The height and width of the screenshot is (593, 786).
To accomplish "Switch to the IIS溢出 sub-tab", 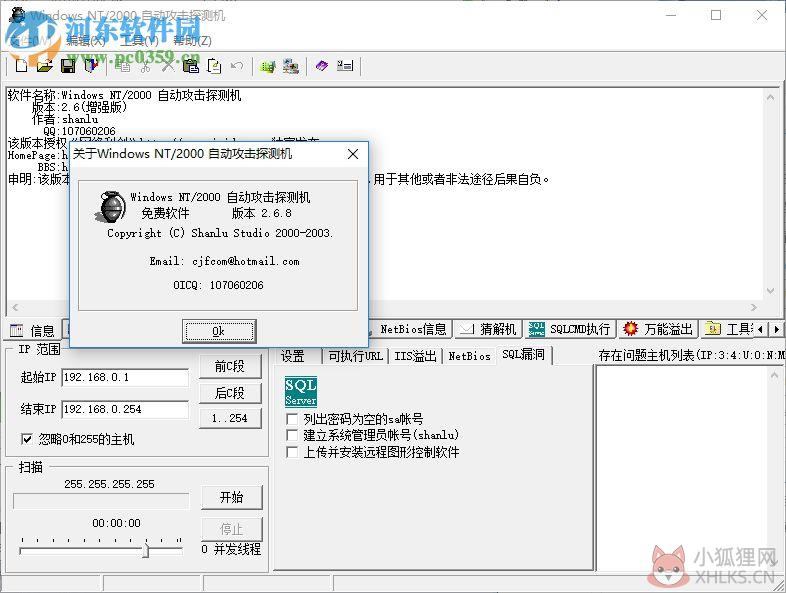I will 415,356.
